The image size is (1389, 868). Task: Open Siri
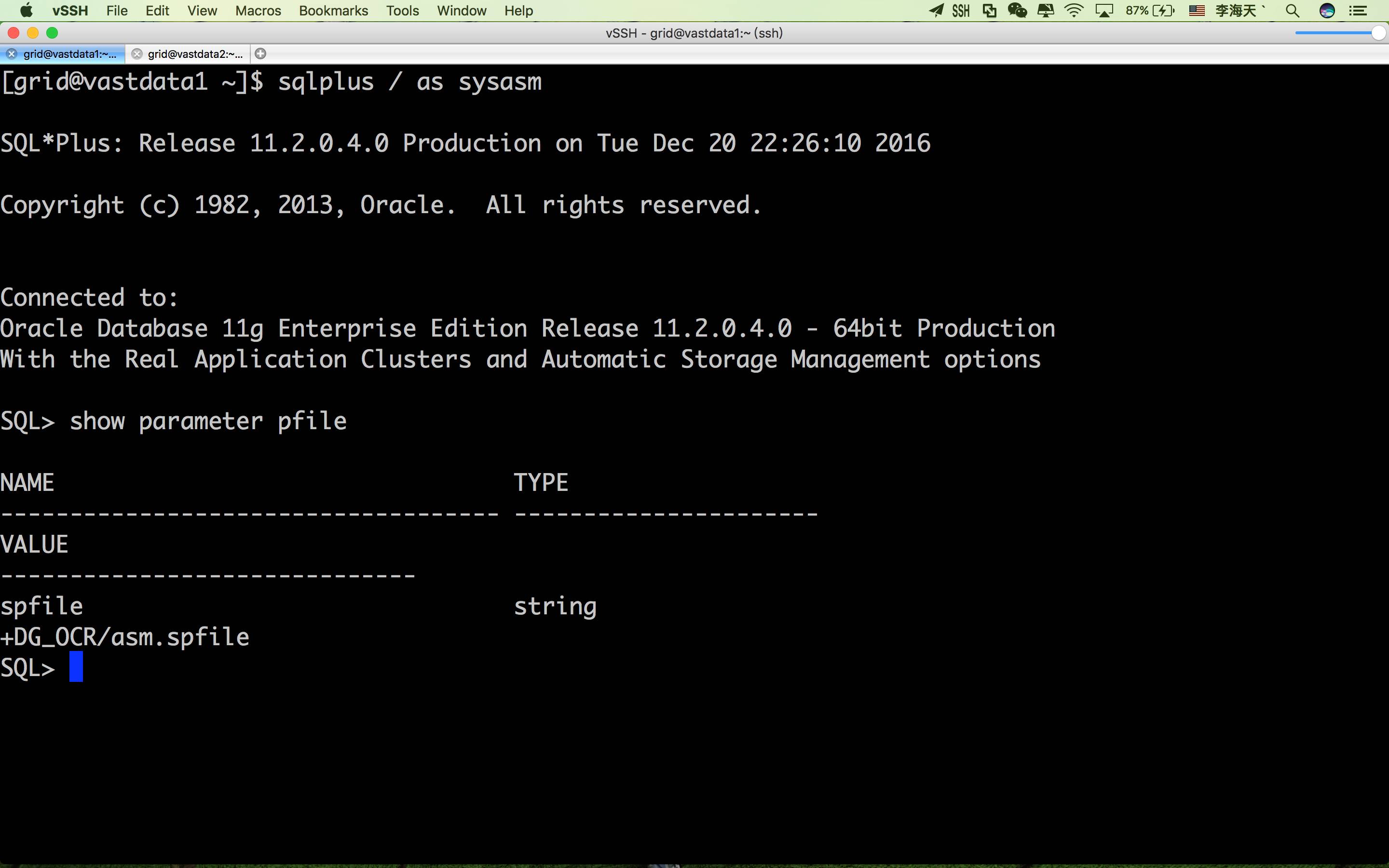[1326, 10]
